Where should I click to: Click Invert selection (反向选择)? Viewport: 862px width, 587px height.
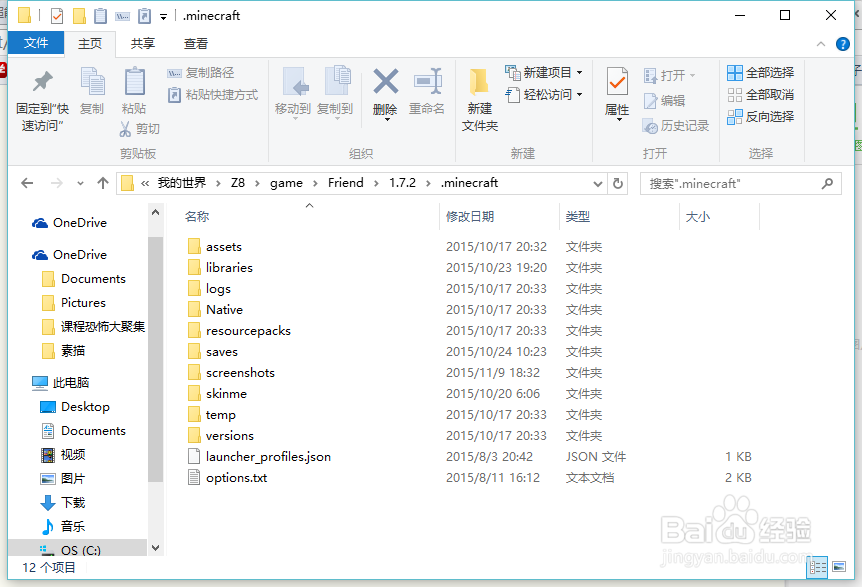click(760, 117)
